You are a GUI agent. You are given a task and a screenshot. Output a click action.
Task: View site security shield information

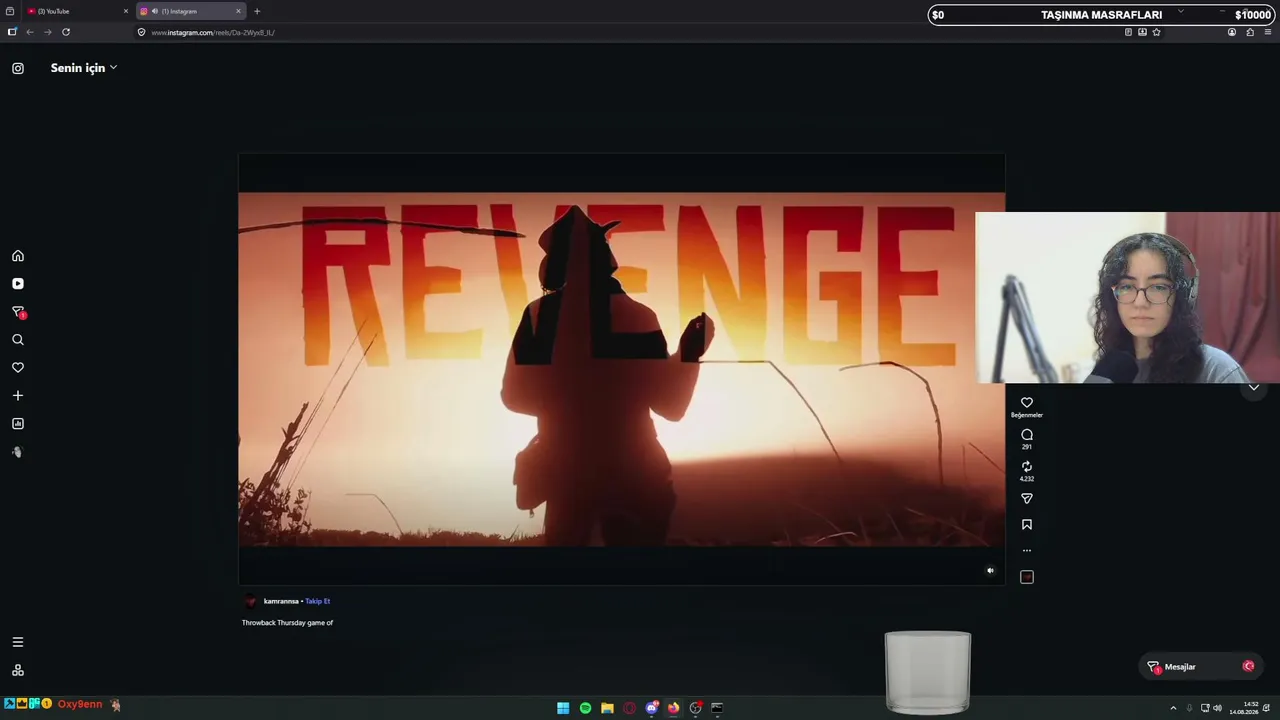pyautogui.click(x=142, y=32)
